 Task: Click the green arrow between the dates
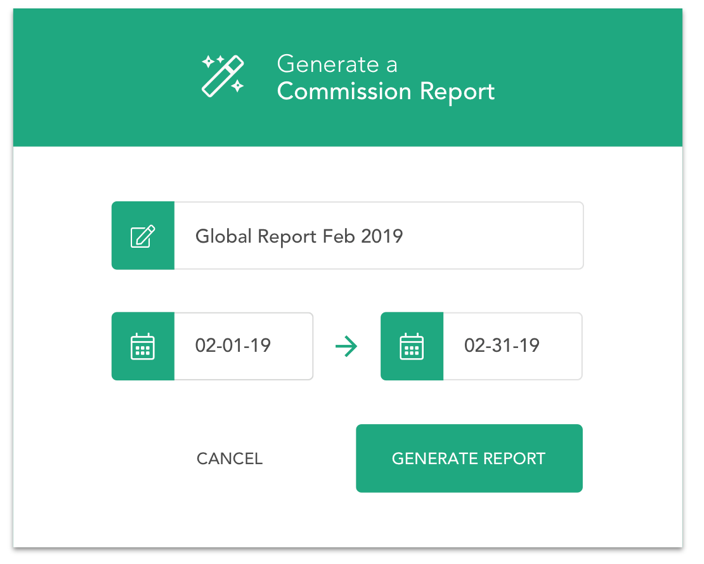(346, 346)
